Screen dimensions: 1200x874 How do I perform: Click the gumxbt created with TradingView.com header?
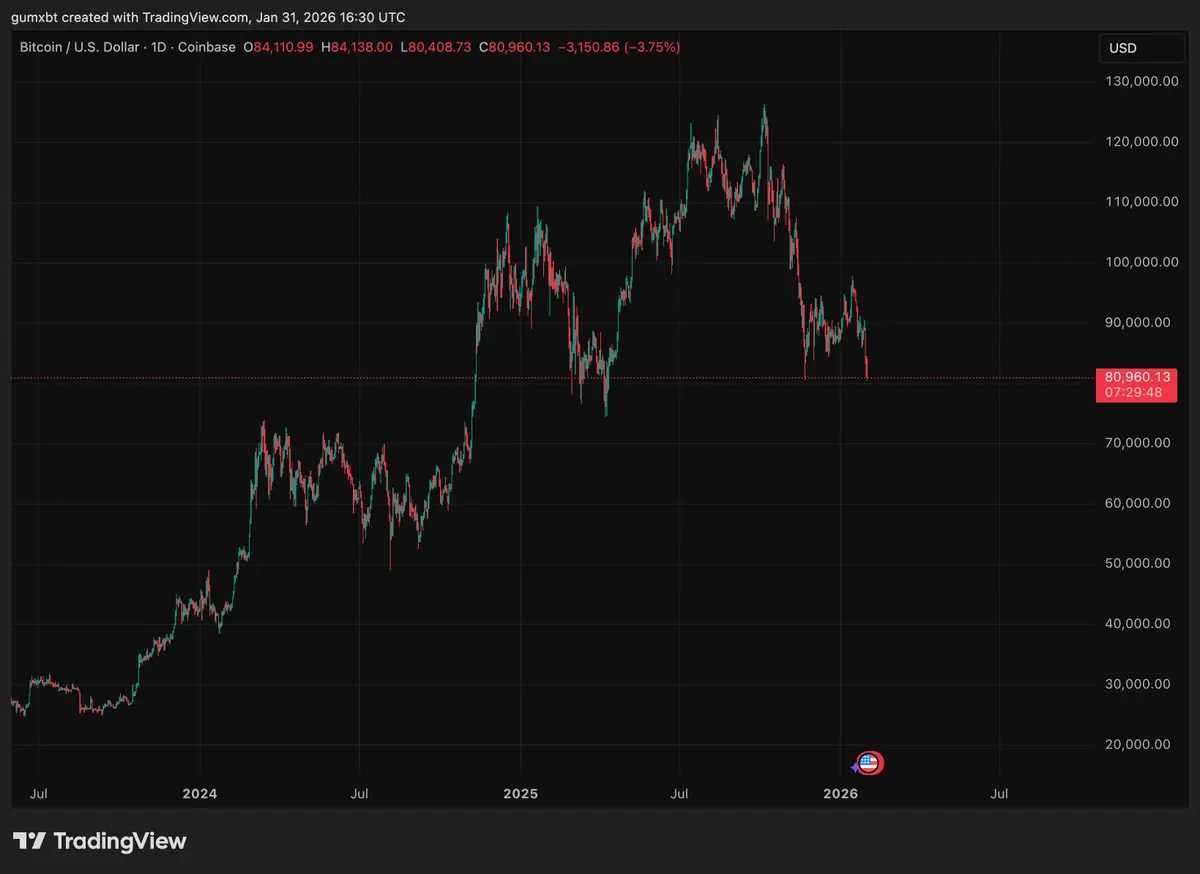click(210, 17)
